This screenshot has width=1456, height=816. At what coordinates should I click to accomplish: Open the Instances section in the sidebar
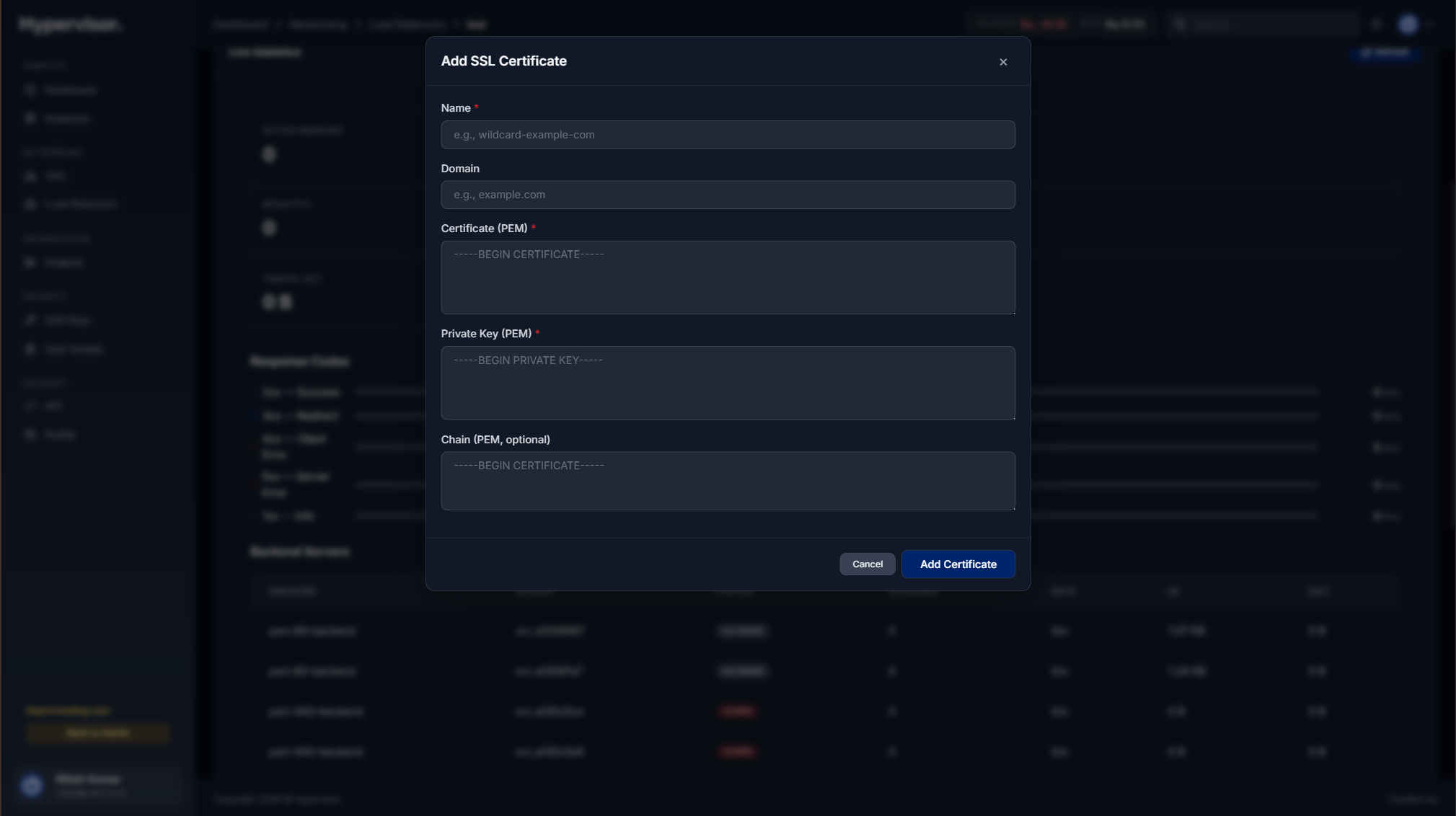click(30, 118)
